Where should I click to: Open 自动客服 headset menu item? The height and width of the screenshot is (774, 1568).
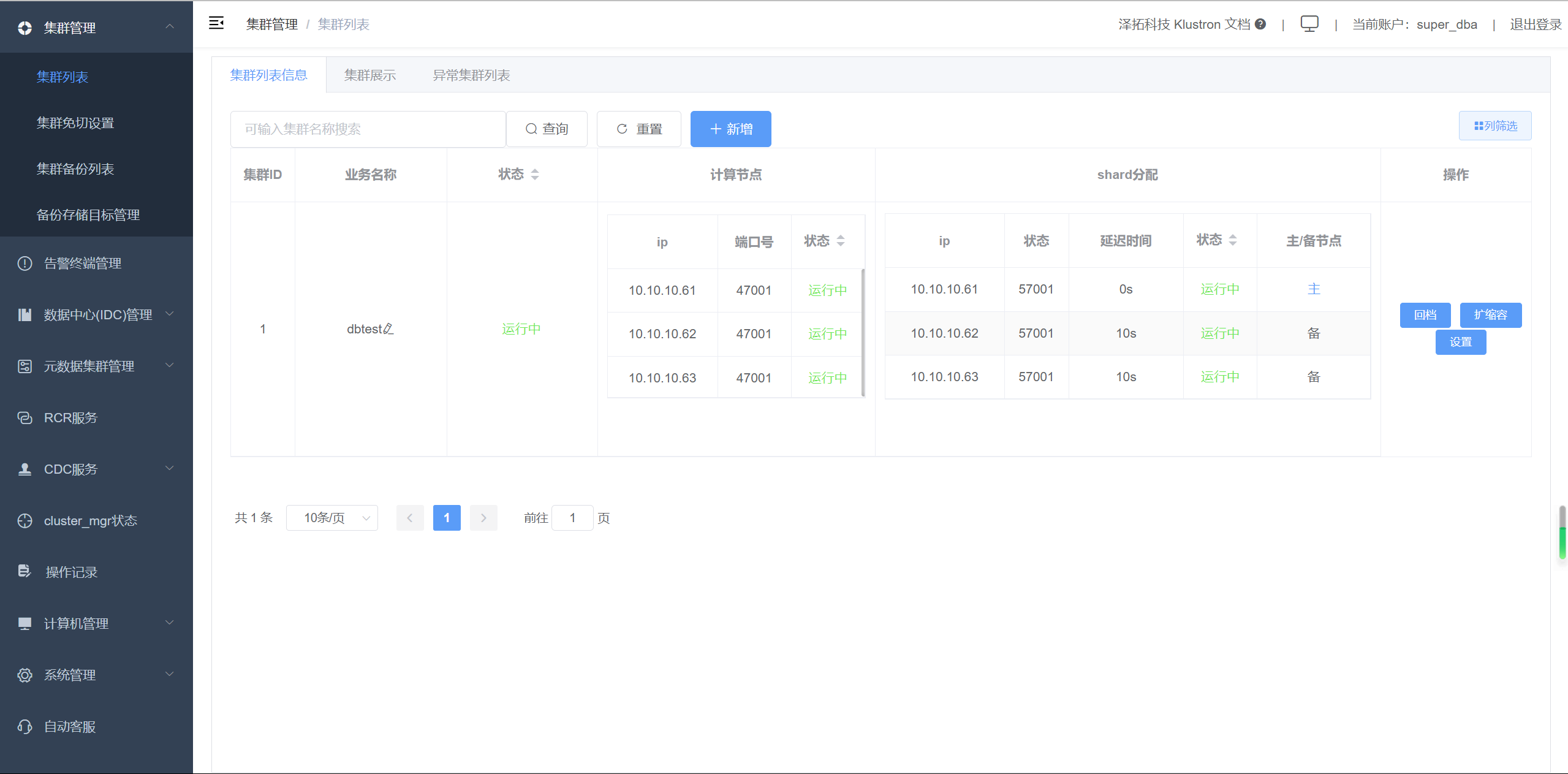[69, 727]
